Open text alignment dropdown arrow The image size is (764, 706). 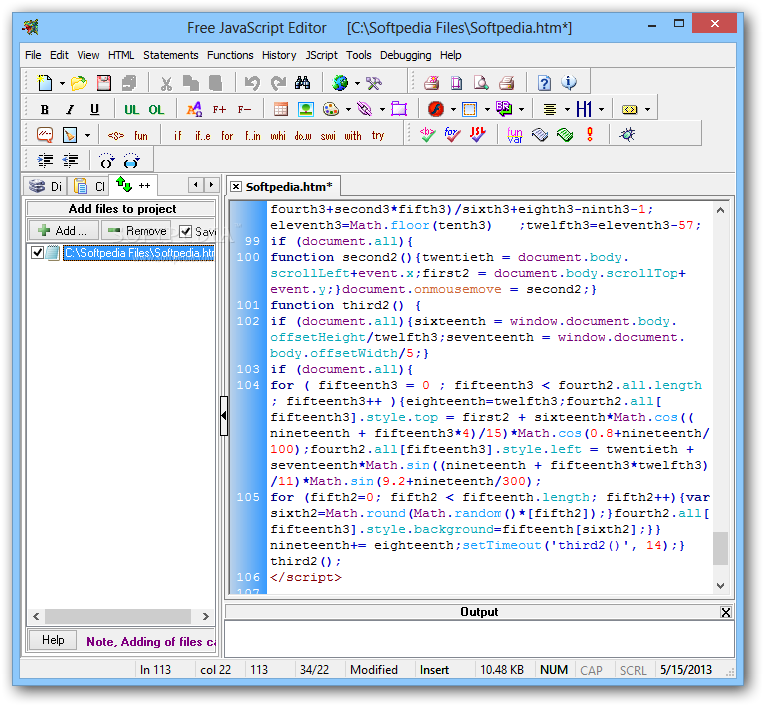567,110
